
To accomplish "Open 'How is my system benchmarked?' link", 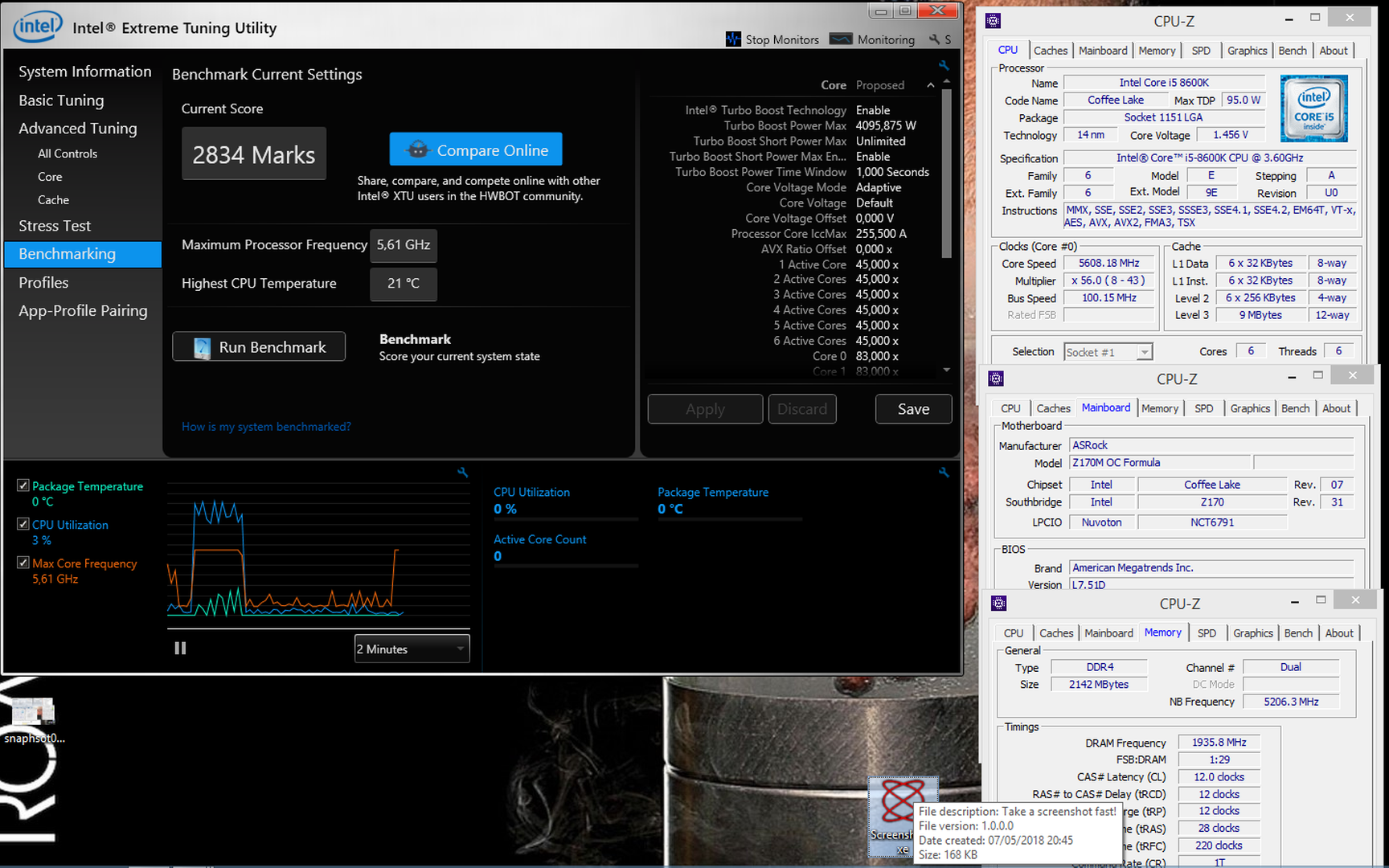I will (266, 427).
